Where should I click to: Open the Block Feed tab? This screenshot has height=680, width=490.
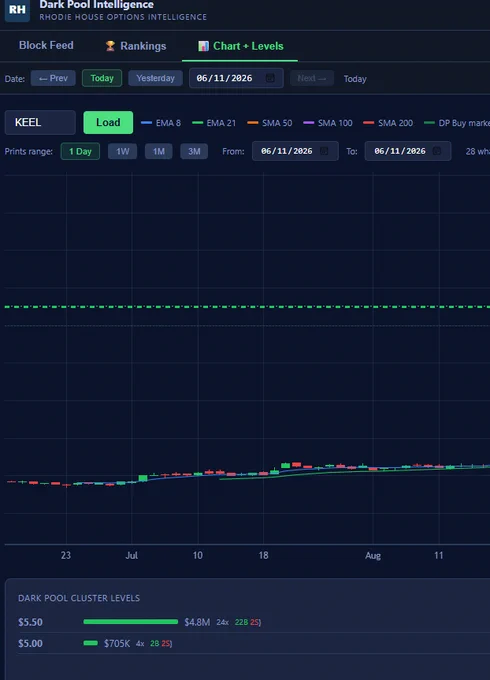click(46, 46)
